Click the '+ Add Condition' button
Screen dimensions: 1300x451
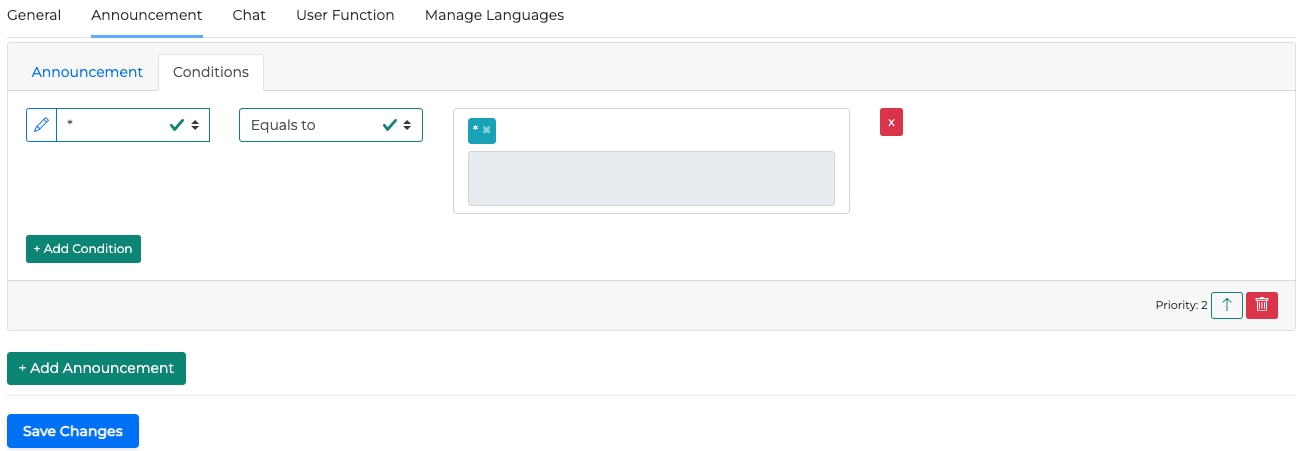tap(83, 249)
